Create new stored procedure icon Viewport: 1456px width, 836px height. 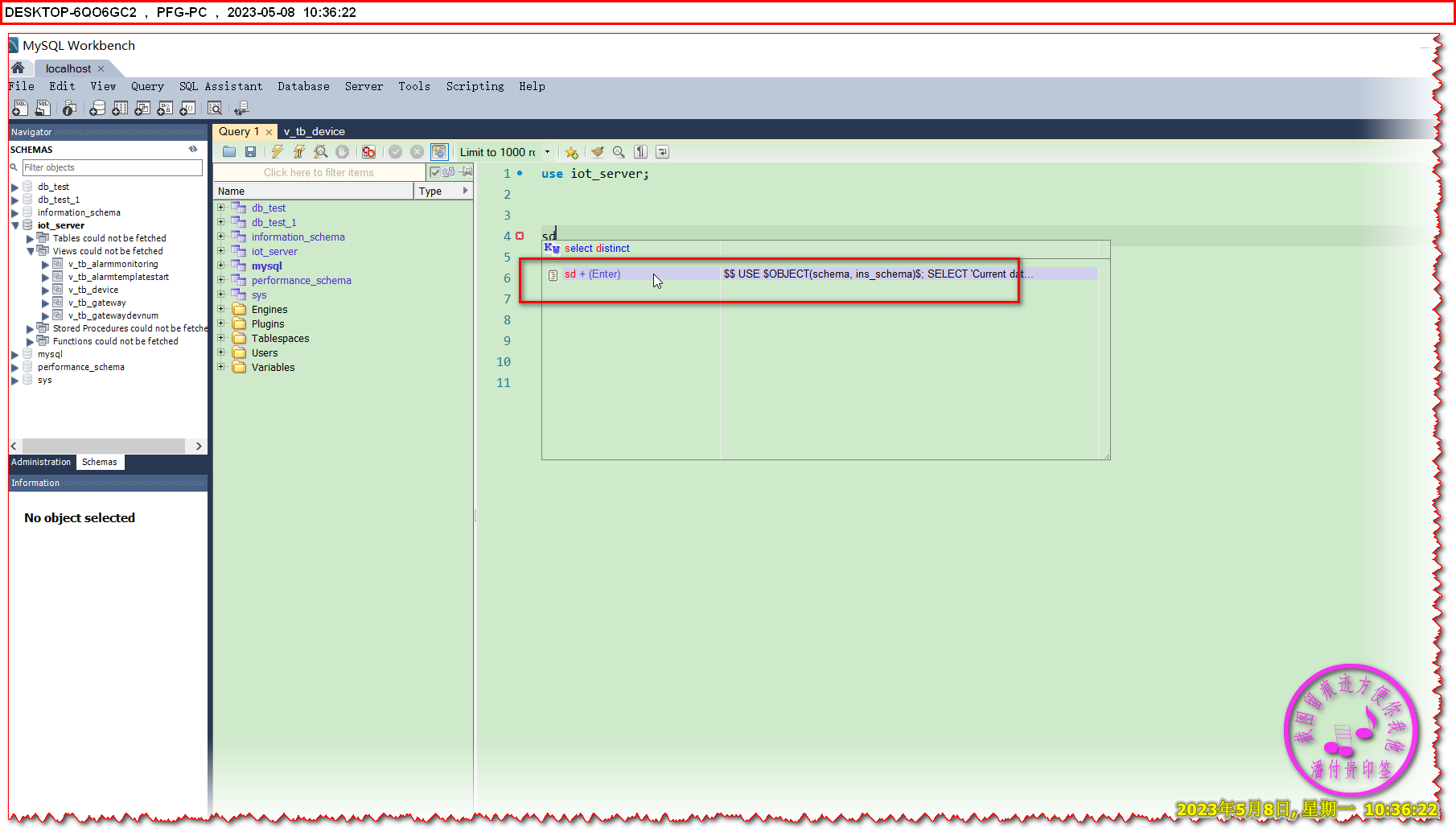coord(165,108)
